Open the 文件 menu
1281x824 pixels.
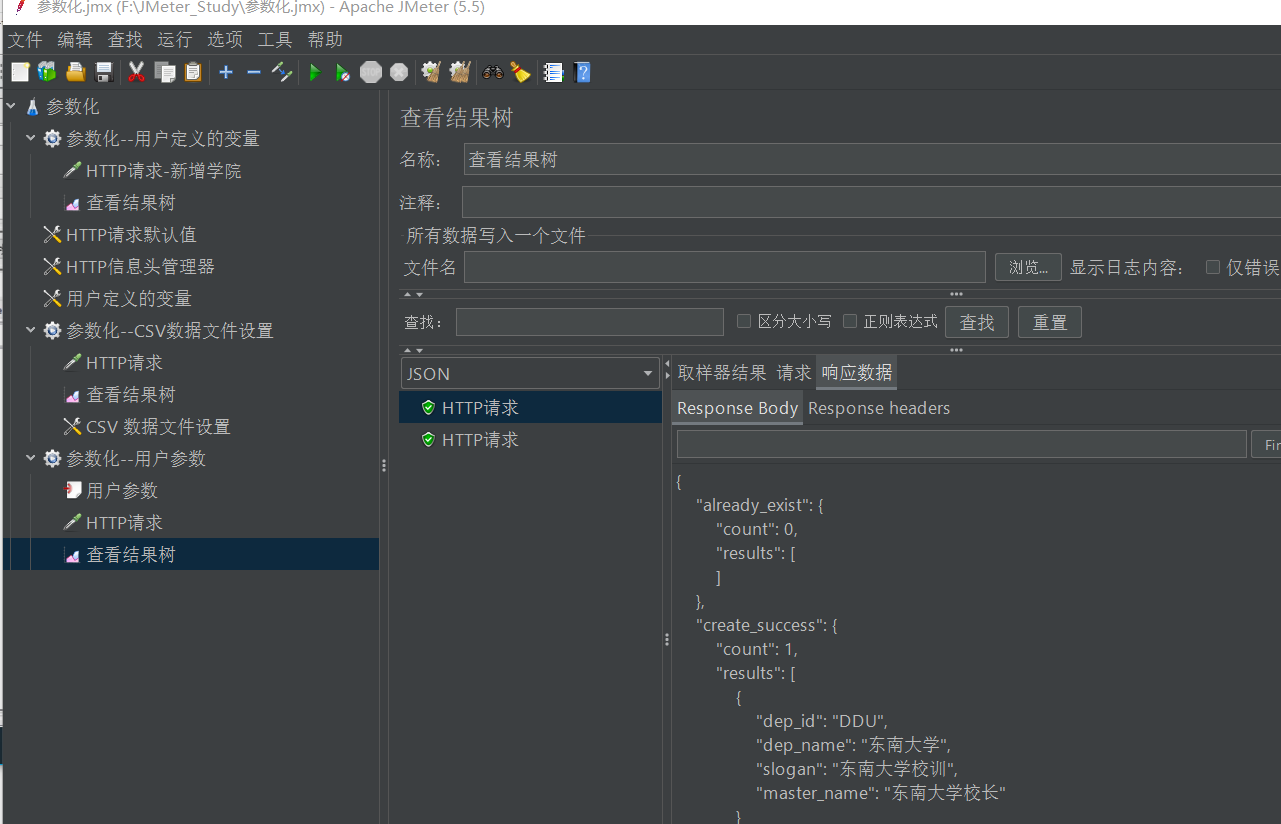(25, 40)
